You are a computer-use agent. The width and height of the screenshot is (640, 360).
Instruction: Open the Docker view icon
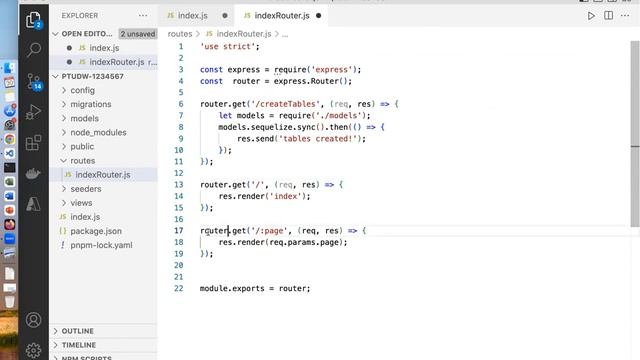point(33,173)
